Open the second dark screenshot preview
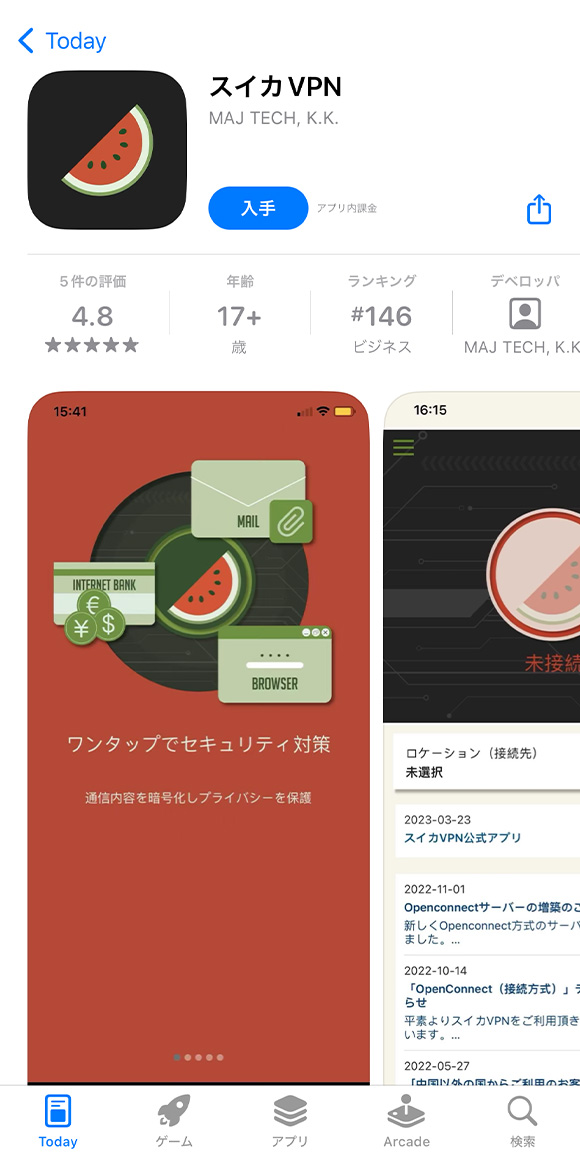This screenshot has width=580, height=1160. pos(482,738)
